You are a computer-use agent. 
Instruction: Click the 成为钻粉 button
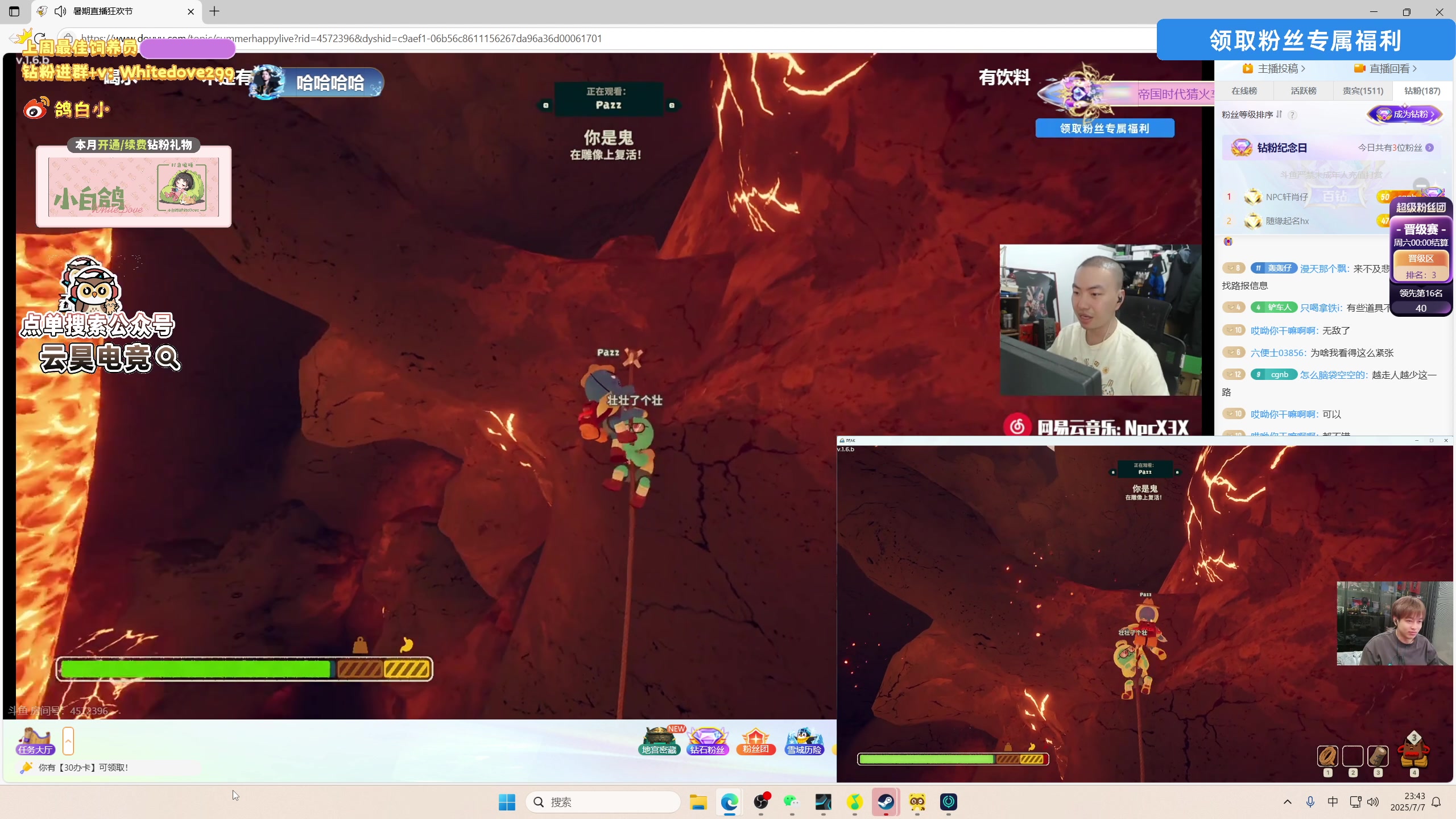[x=1404, y=114]
